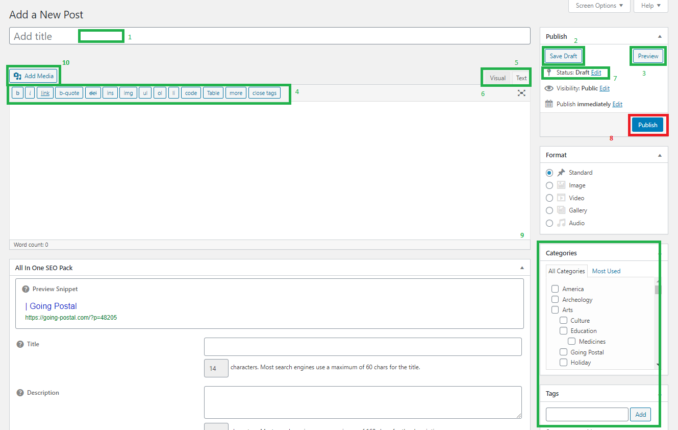Check the Going Postal category
The width and height of the screenshot is (678, 430).
coord(563,352)
